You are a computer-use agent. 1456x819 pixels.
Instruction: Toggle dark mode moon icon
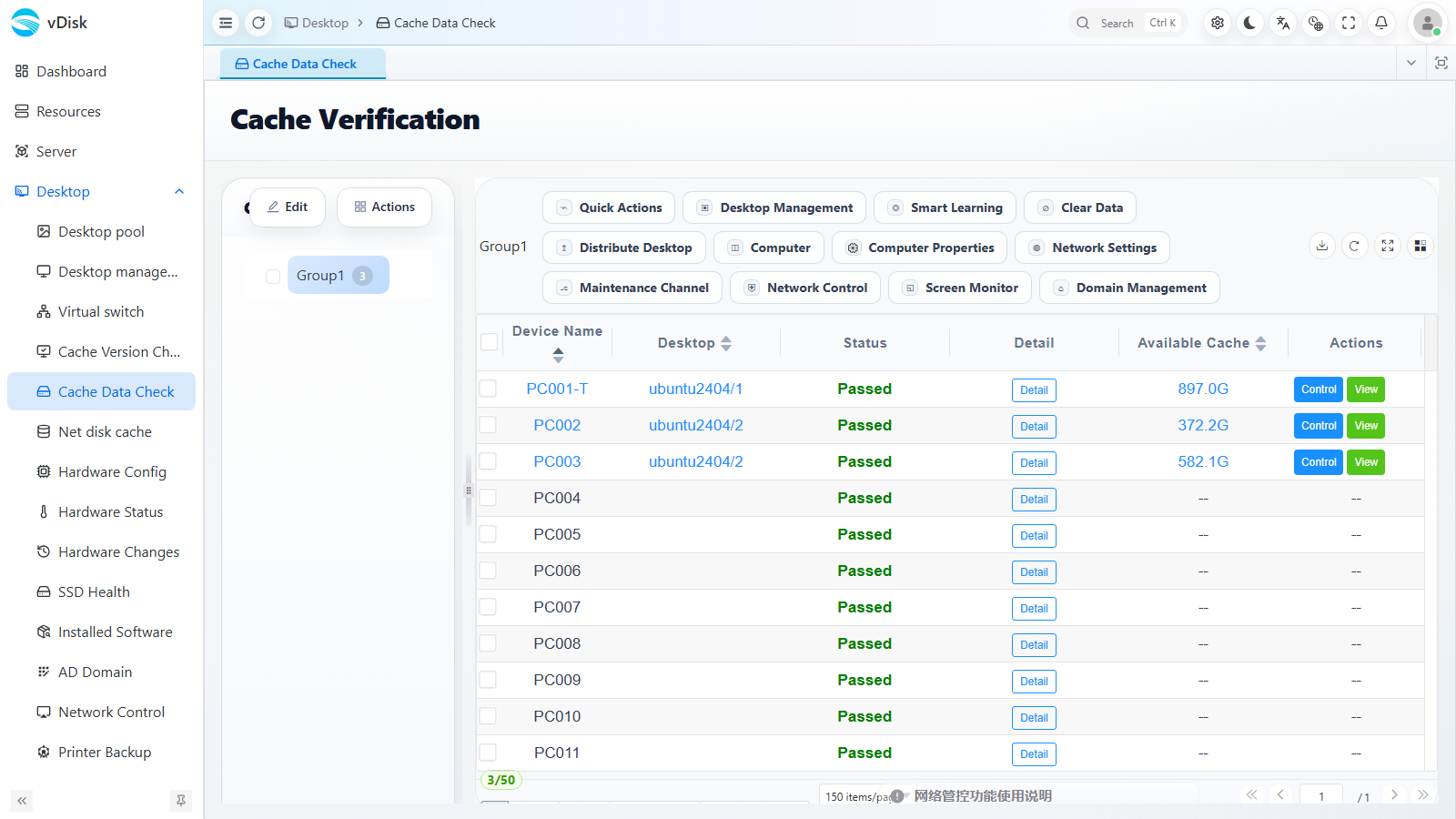coord(1250,23)
